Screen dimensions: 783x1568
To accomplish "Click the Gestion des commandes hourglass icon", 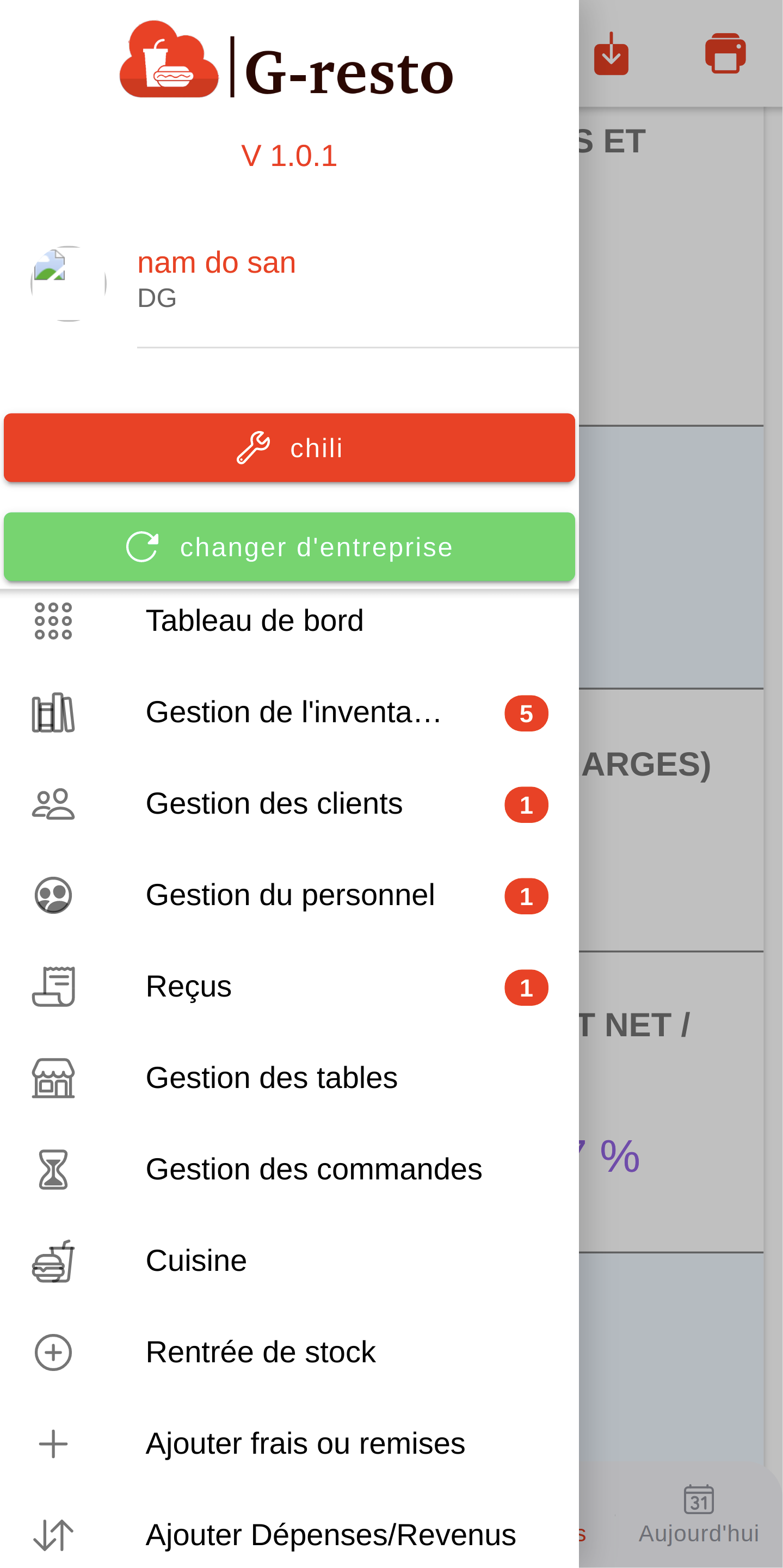I will [x=53, y=1169].
